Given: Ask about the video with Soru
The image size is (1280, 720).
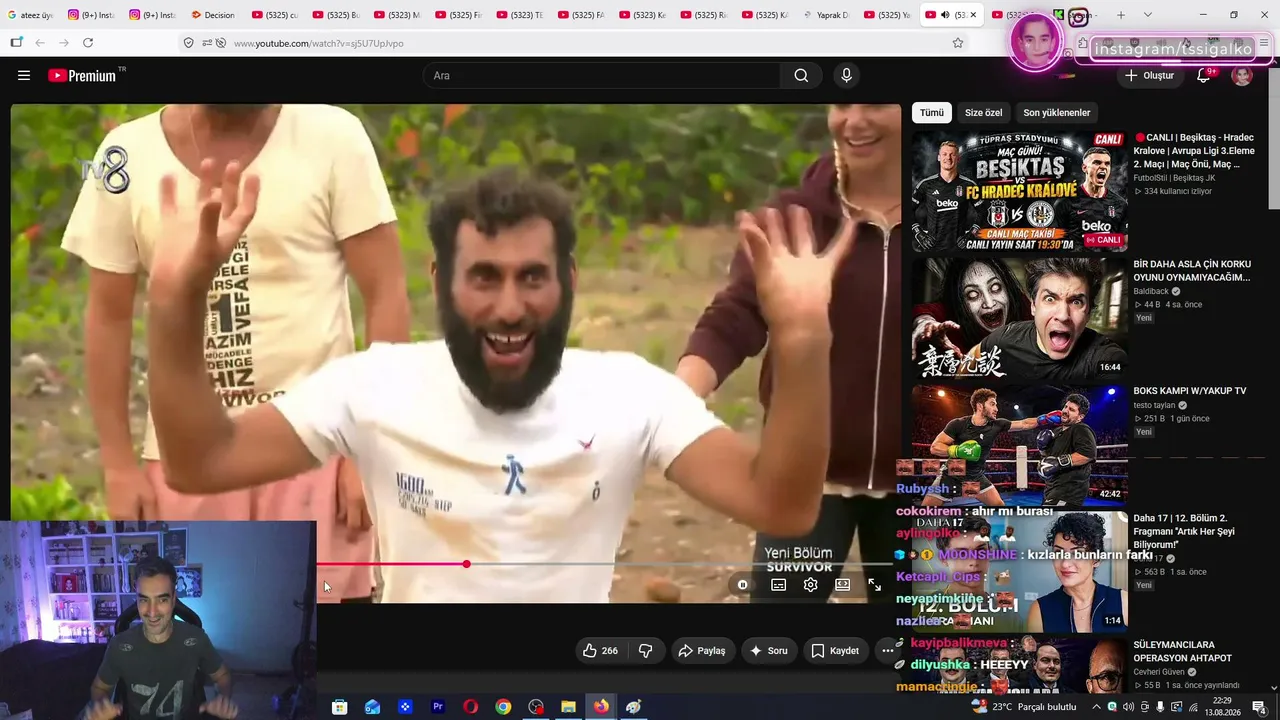Looking at the screenshot, I should 769,651.
